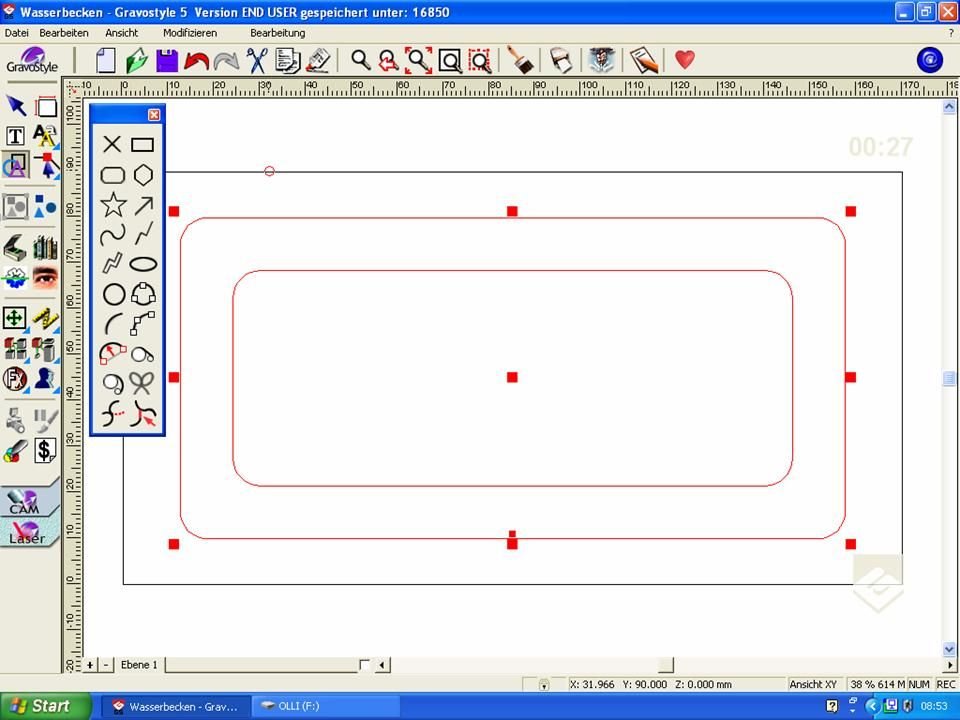Image resolution: width=960 pixels, height=720 pixels.
Task: Cut with the scissors icon
Action: pyautogui.click(x=257, y=61)
